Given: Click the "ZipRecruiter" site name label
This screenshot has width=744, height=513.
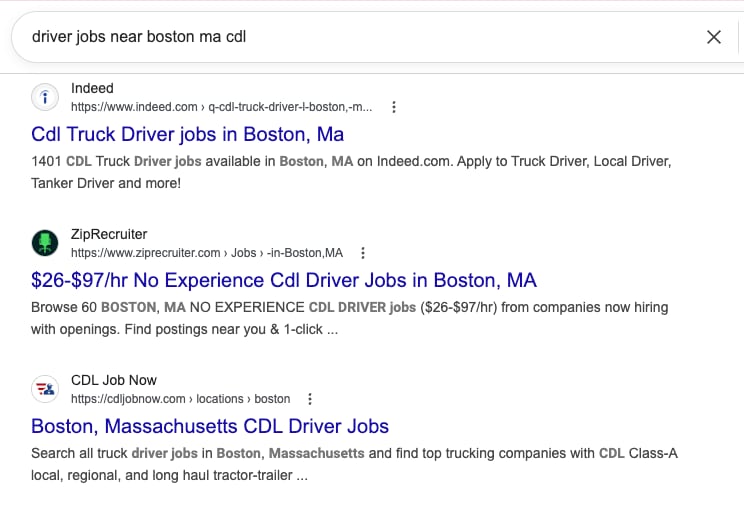Looking at the screenshot, I should (109, 235).
